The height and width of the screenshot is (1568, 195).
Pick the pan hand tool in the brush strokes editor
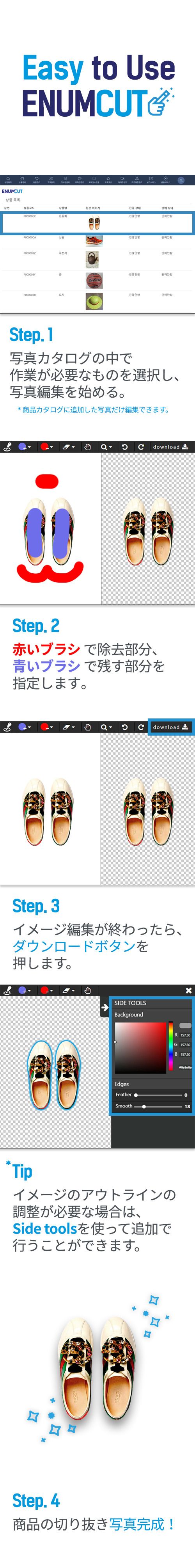pos(87,447)
